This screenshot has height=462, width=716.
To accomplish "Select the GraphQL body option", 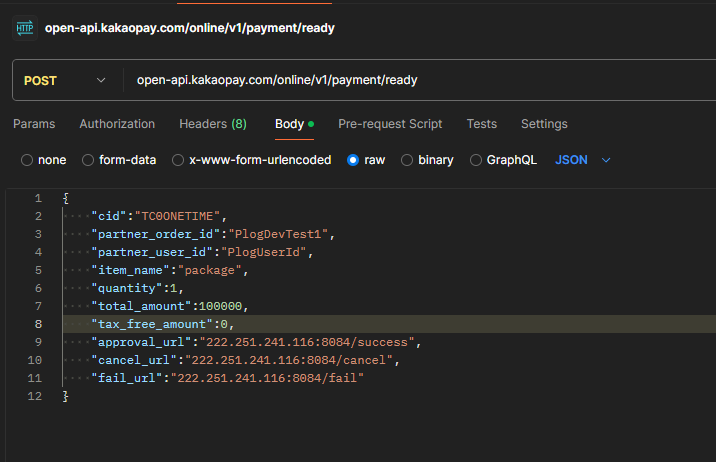I will 476,160.
